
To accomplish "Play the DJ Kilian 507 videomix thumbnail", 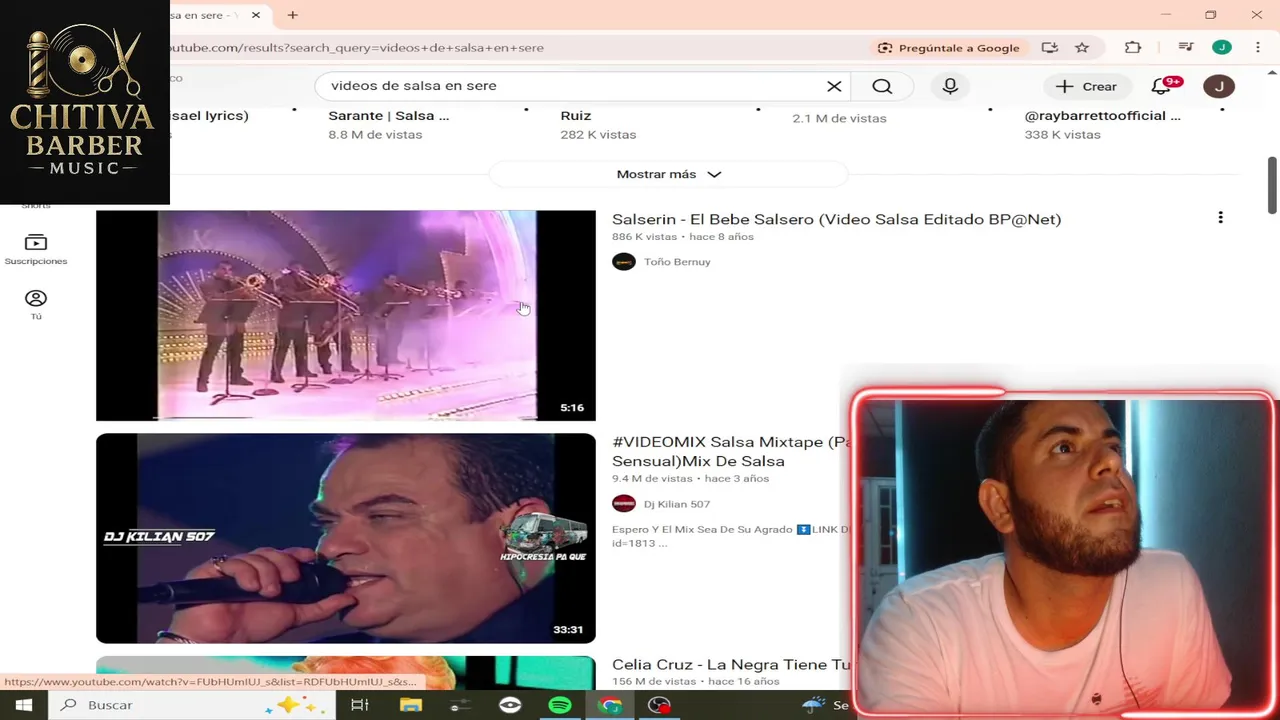I will (x=346, y=538).
